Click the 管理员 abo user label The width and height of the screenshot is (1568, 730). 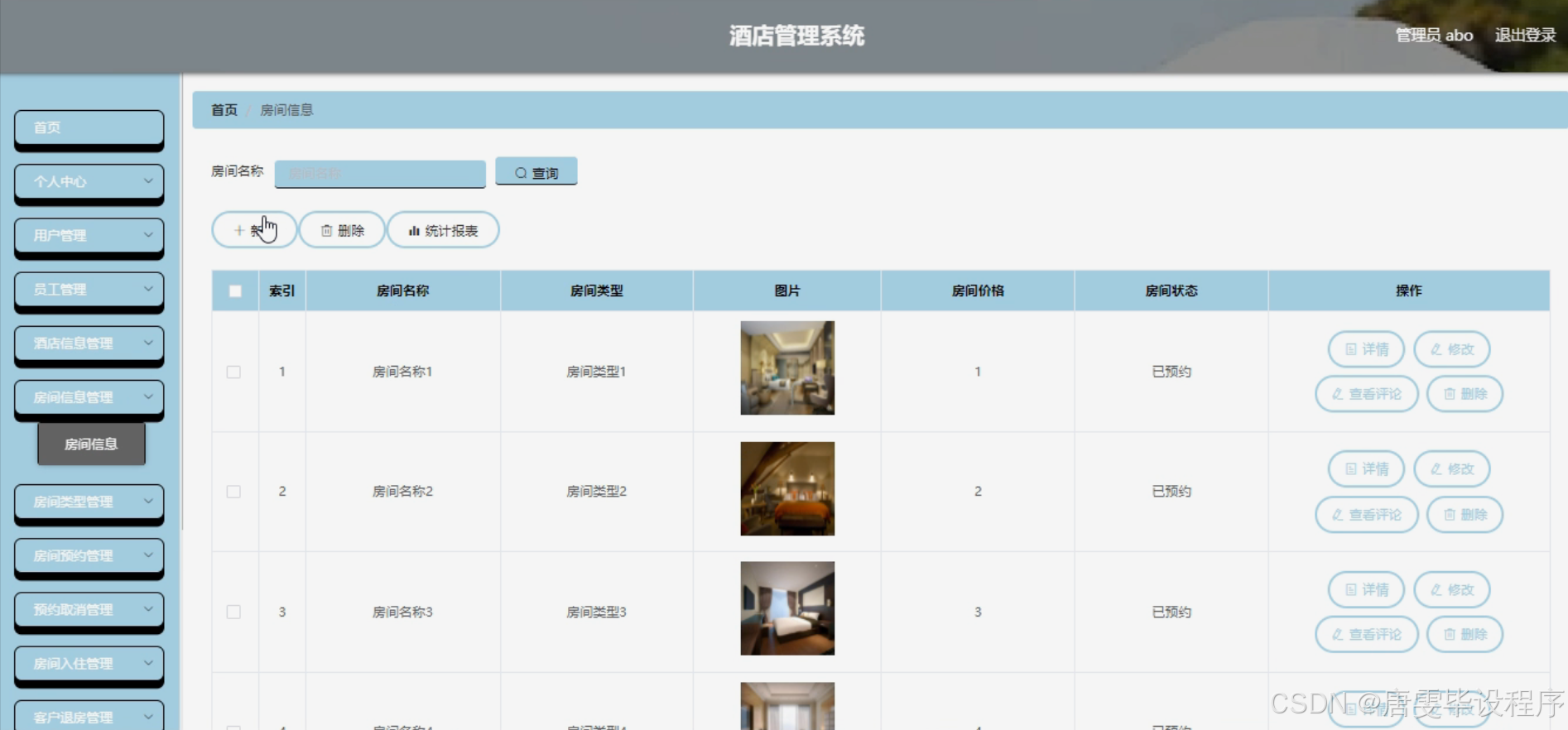pyautogui.click(x=1434, y=35)
